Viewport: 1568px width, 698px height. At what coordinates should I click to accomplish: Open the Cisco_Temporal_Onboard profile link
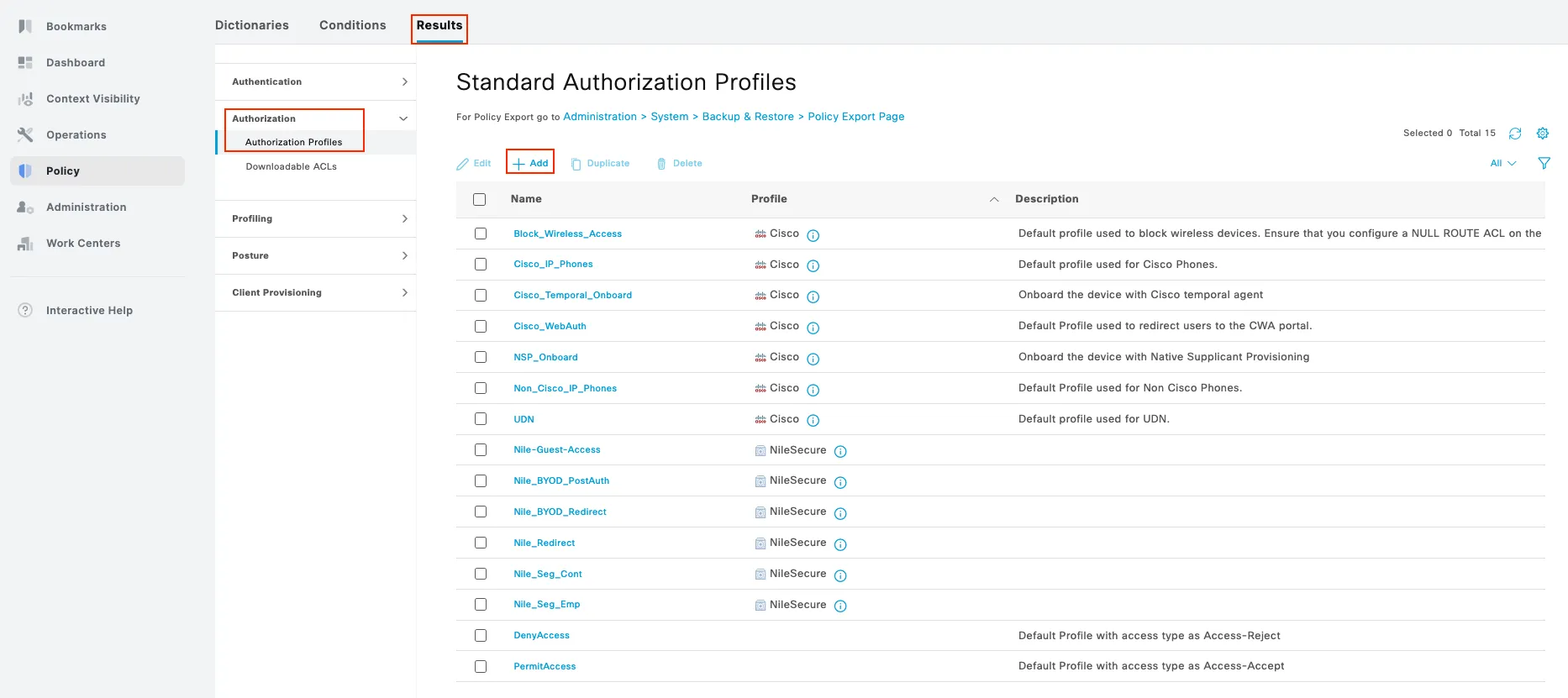point(573,296)
